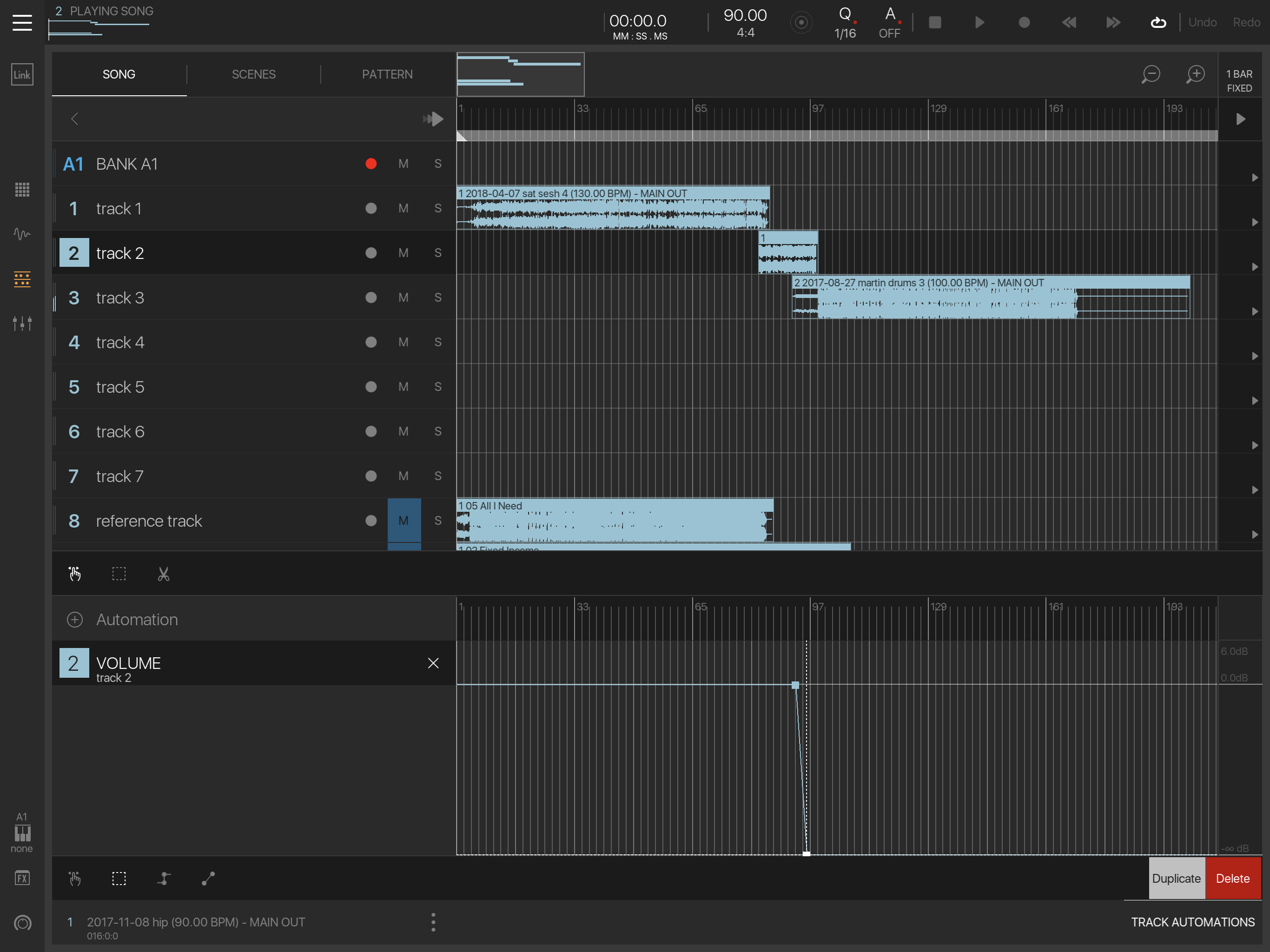Go back with the left chevron
1270x952 pixels.
tap(75, 119)
